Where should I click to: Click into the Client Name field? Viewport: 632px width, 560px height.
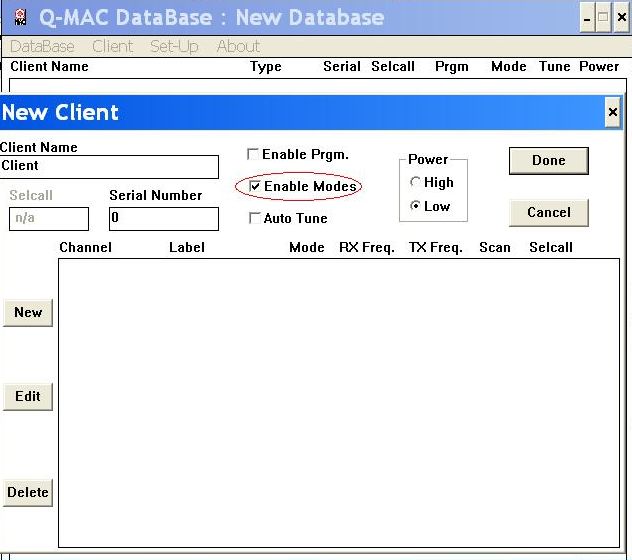click(x=109, y=167)
